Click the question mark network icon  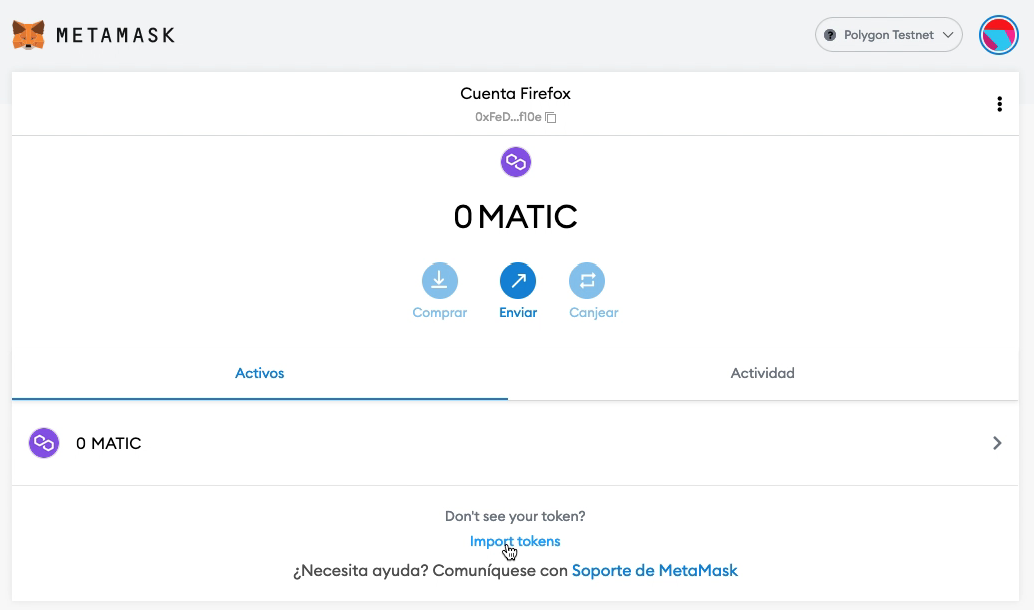click(x=830, y=35)
